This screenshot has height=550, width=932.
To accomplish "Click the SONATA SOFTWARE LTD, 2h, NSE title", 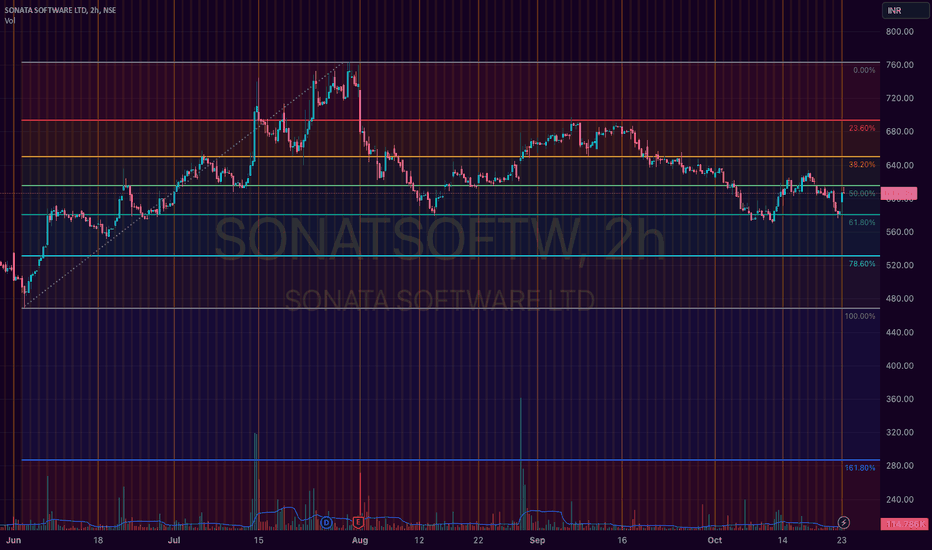I will [x=60, y=10].
